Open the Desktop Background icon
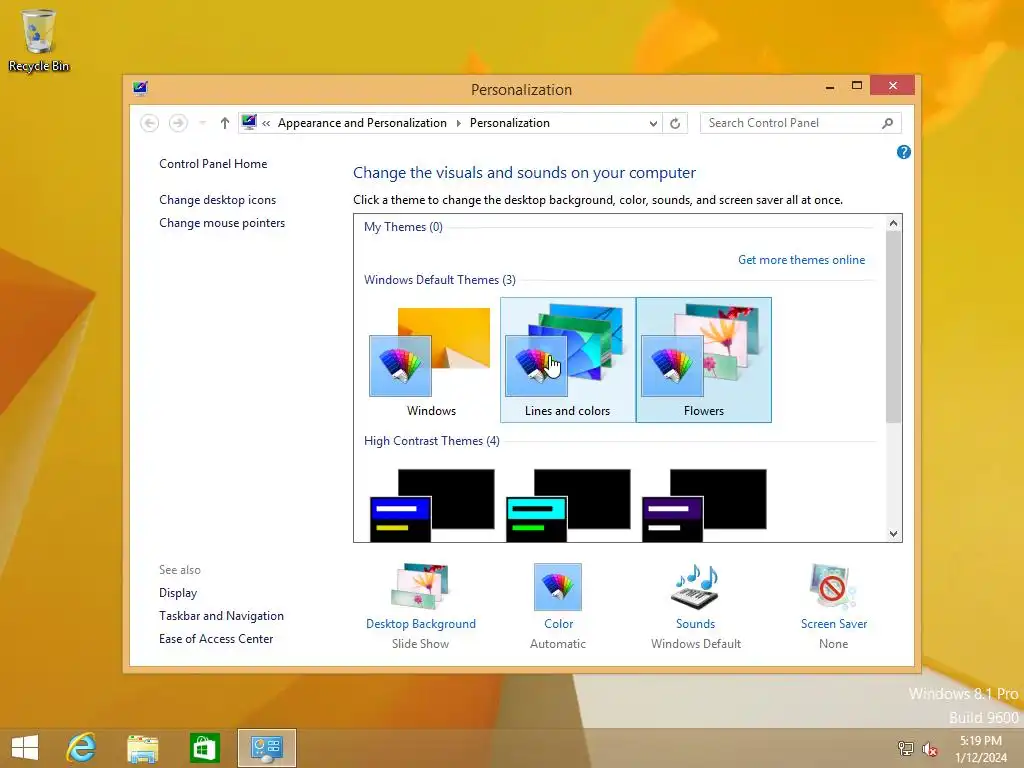Screen dimensions: 1024x768 tap(421, 586)
